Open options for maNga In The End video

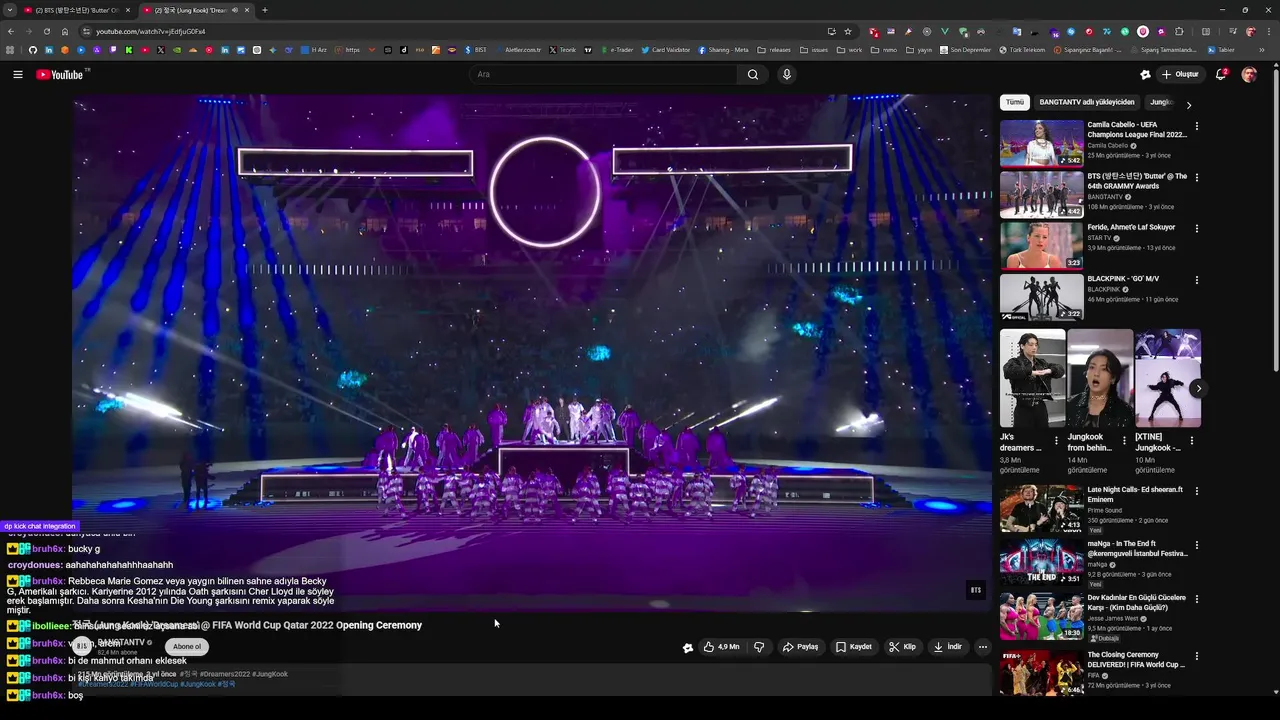(x=1196, y=545)
